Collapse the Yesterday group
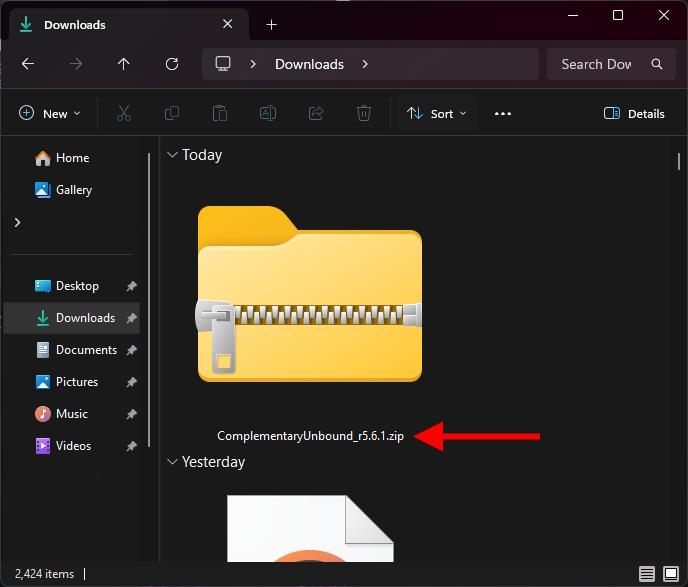The image size is (688, 587). point(173,462)
